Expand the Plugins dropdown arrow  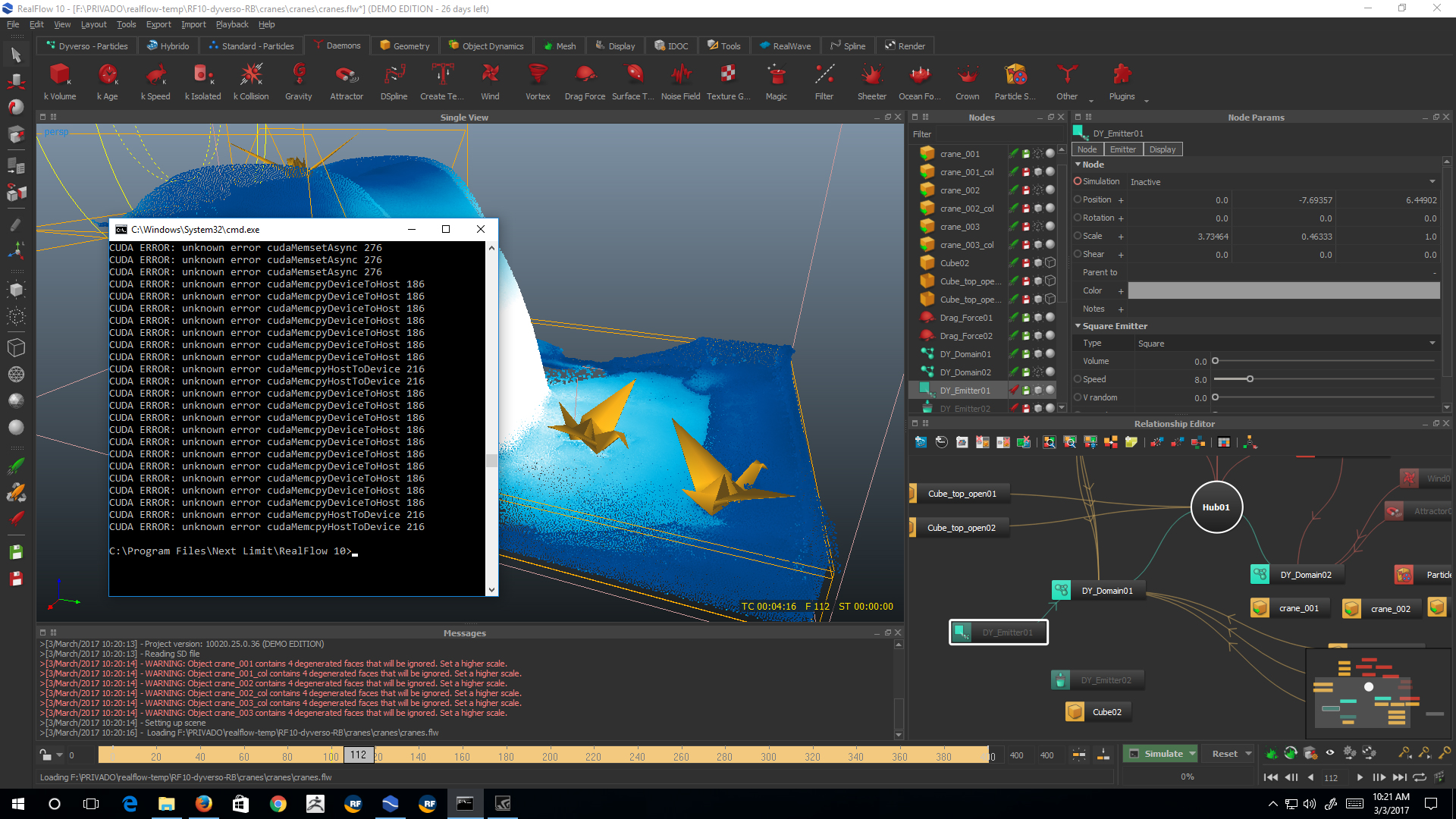click(x=1147, y=100)
